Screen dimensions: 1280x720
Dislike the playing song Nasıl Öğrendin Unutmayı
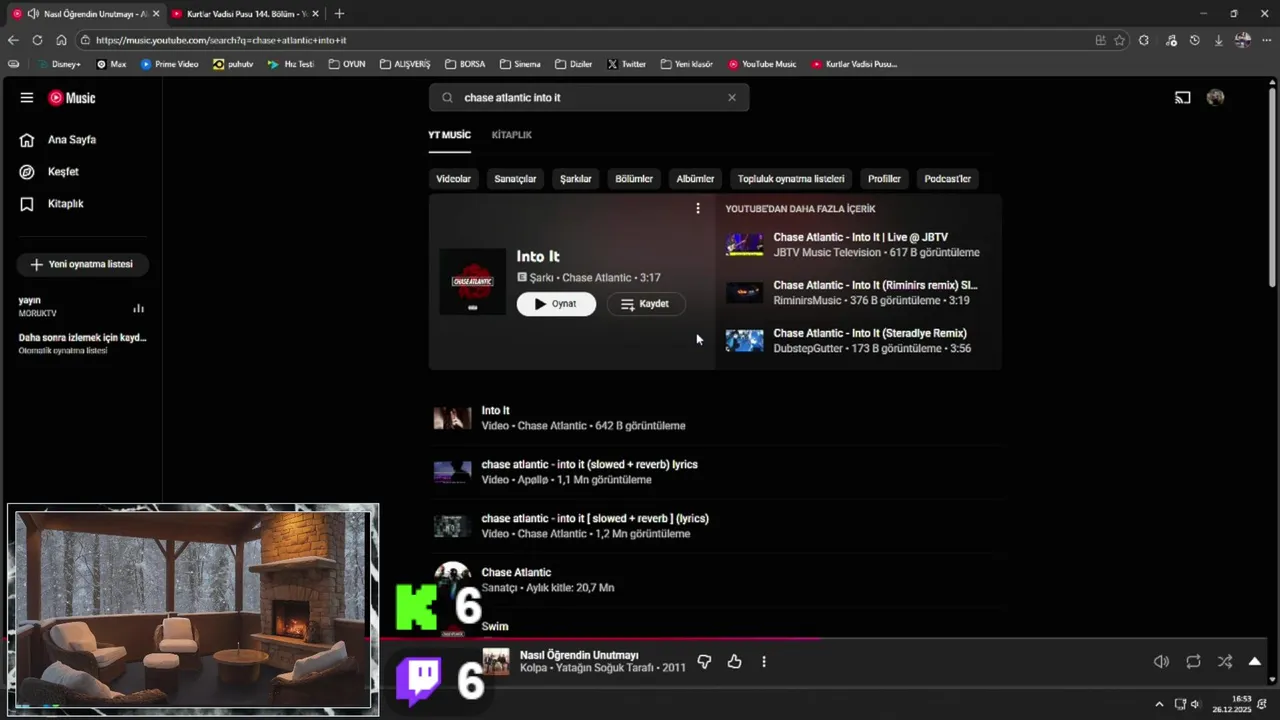tap(704, 662)
